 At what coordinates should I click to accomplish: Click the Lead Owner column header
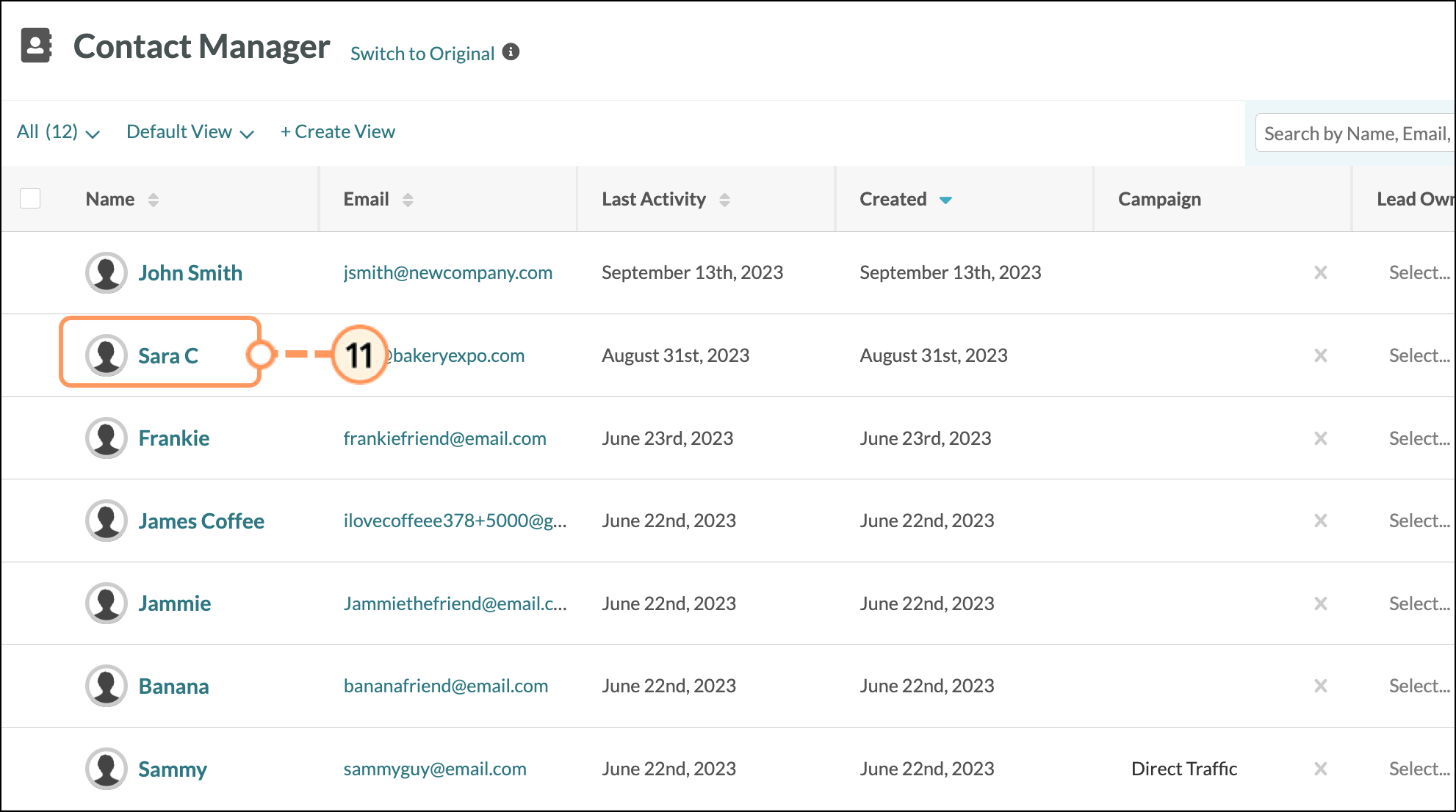click(x=1415, y=199)
